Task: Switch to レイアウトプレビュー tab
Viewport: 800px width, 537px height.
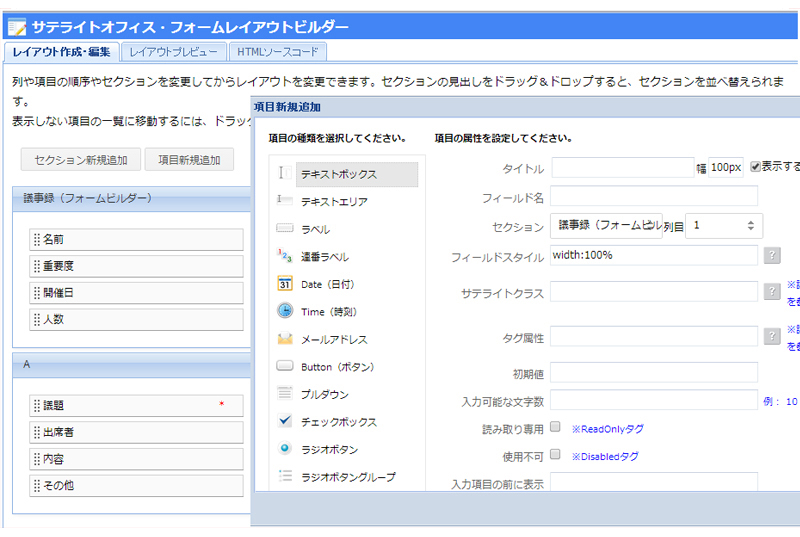Action: (x=173, y=52)
